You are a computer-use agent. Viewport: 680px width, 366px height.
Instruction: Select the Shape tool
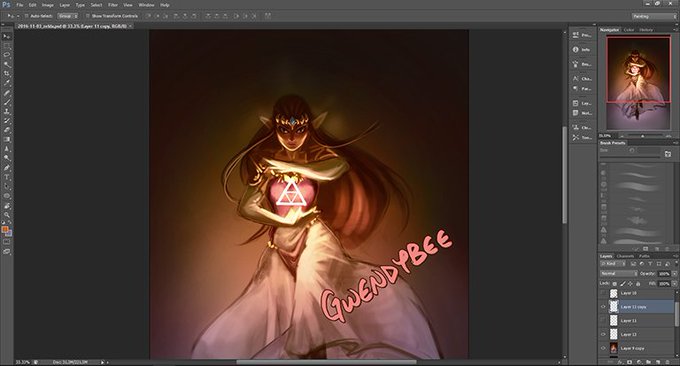pyautogui.click(x=7, y=196)
